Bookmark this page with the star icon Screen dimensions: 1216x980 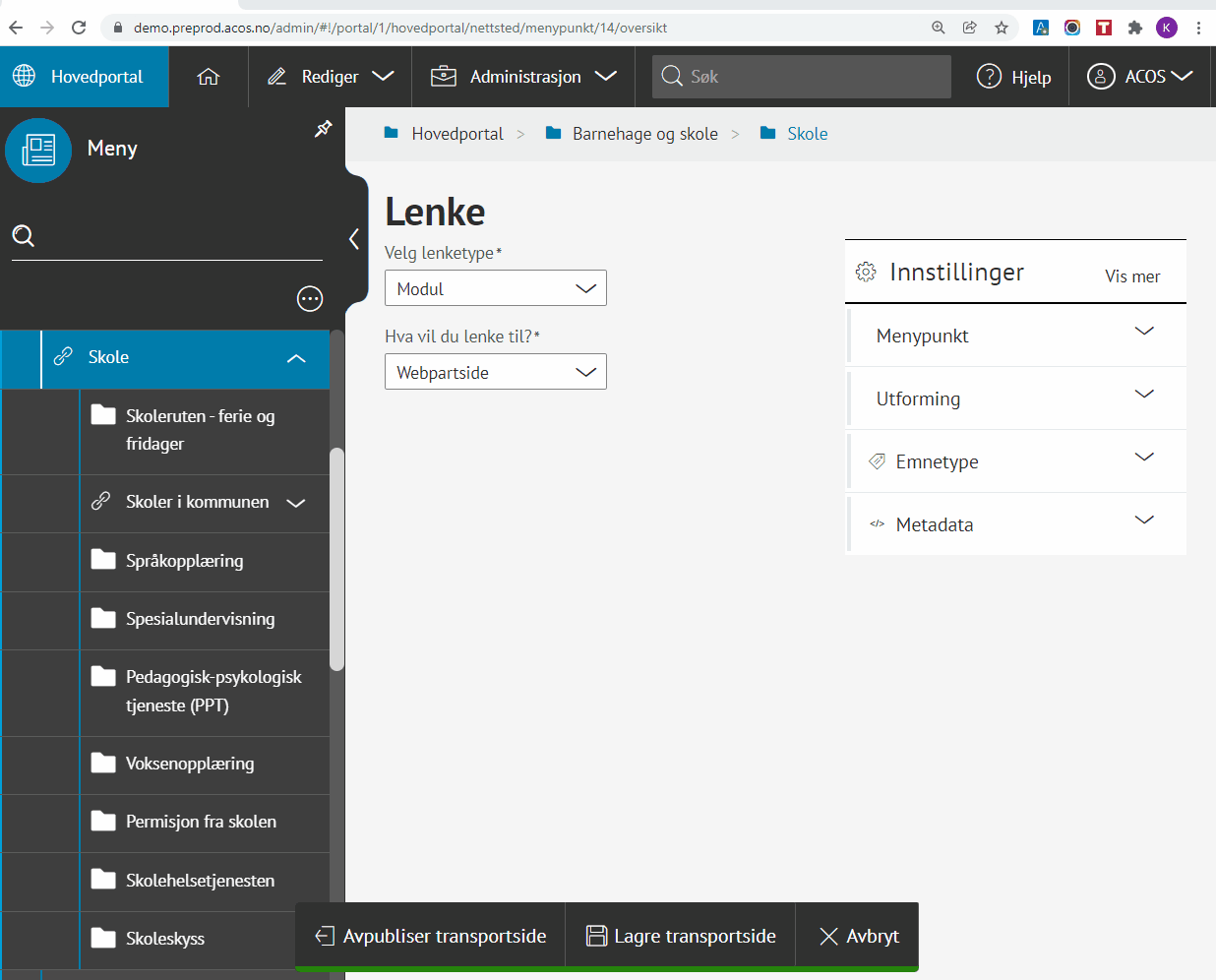click(x=1002, y=28)
